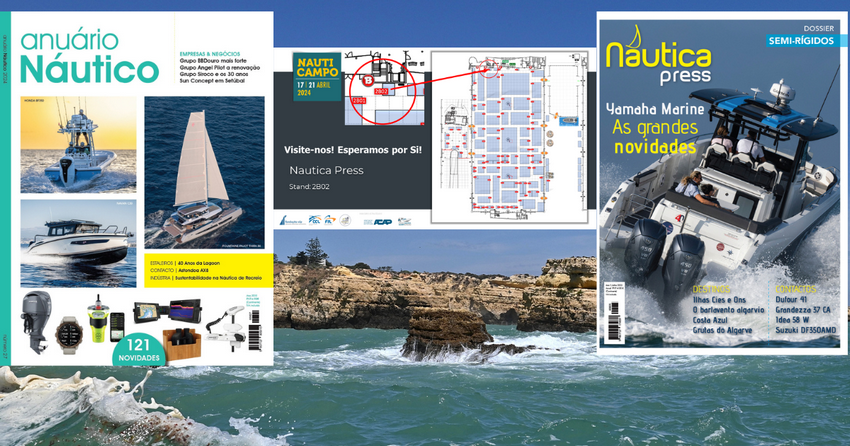Select the white trolling motor image

[226, 327]
